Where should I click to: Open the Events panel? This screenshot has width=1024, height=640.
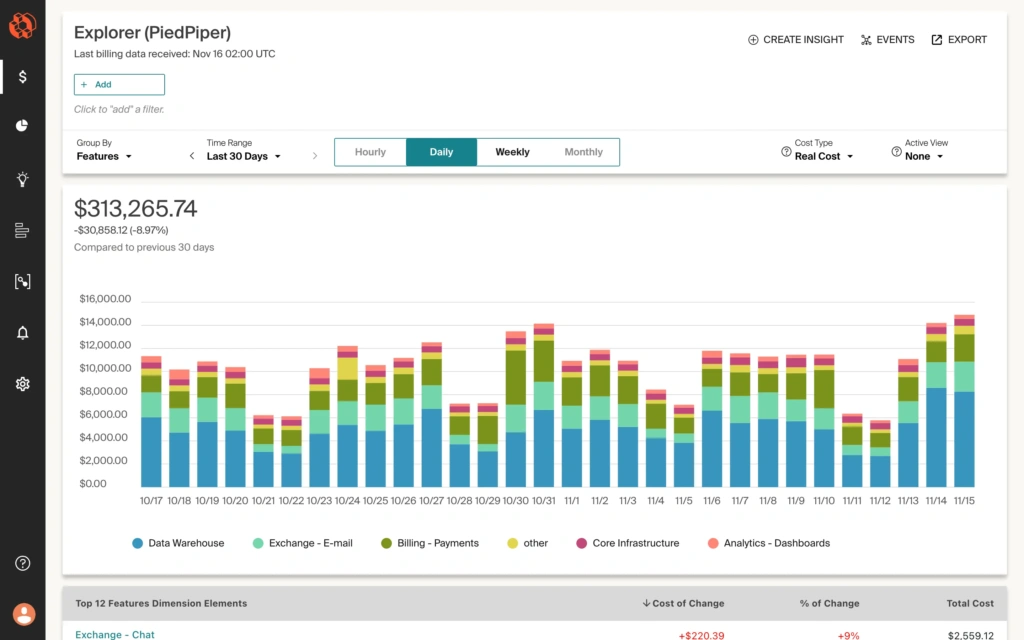(x=888, y=40)
